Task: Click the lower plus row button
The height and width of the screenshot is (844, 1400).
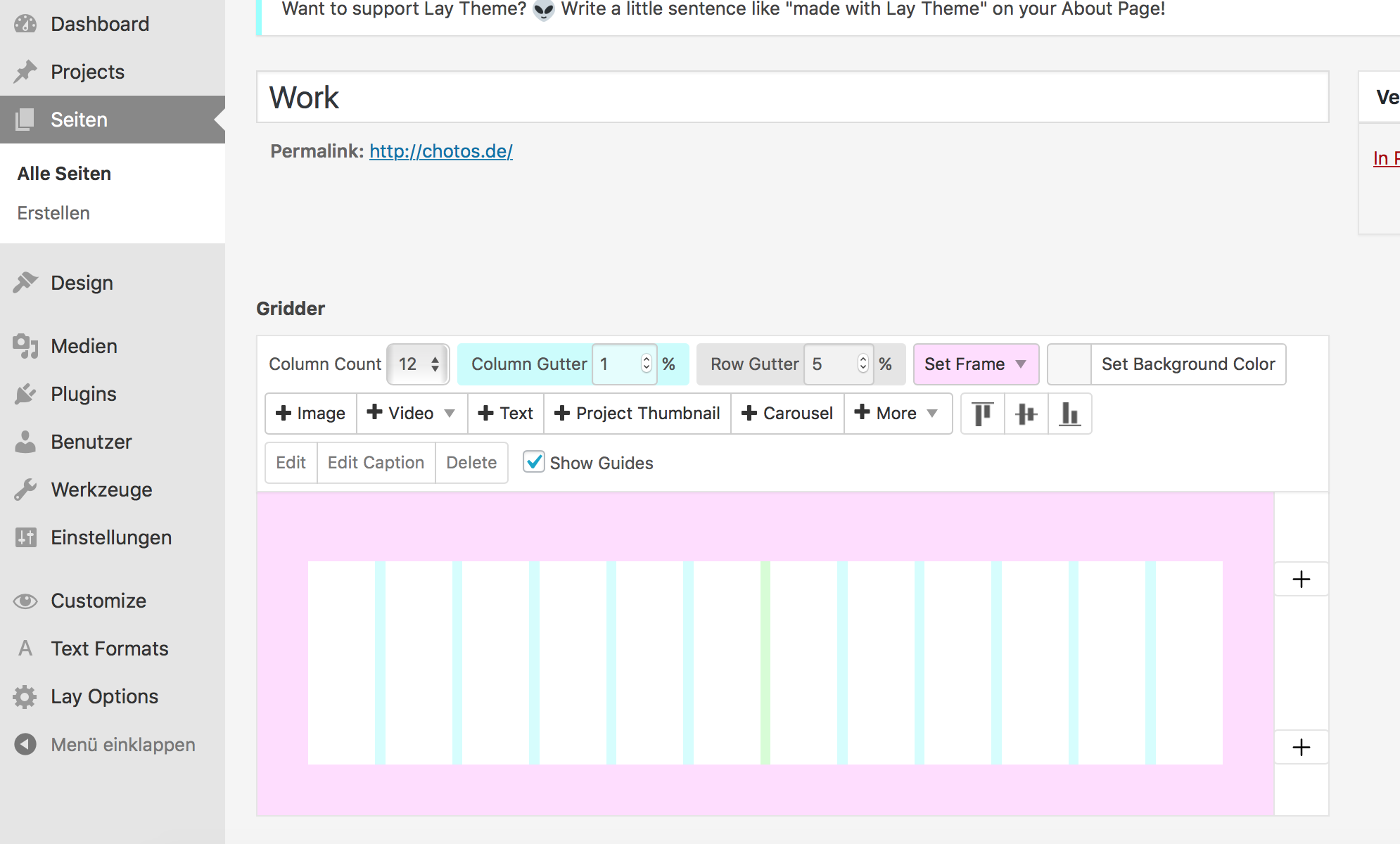Action: [1301, 747]
